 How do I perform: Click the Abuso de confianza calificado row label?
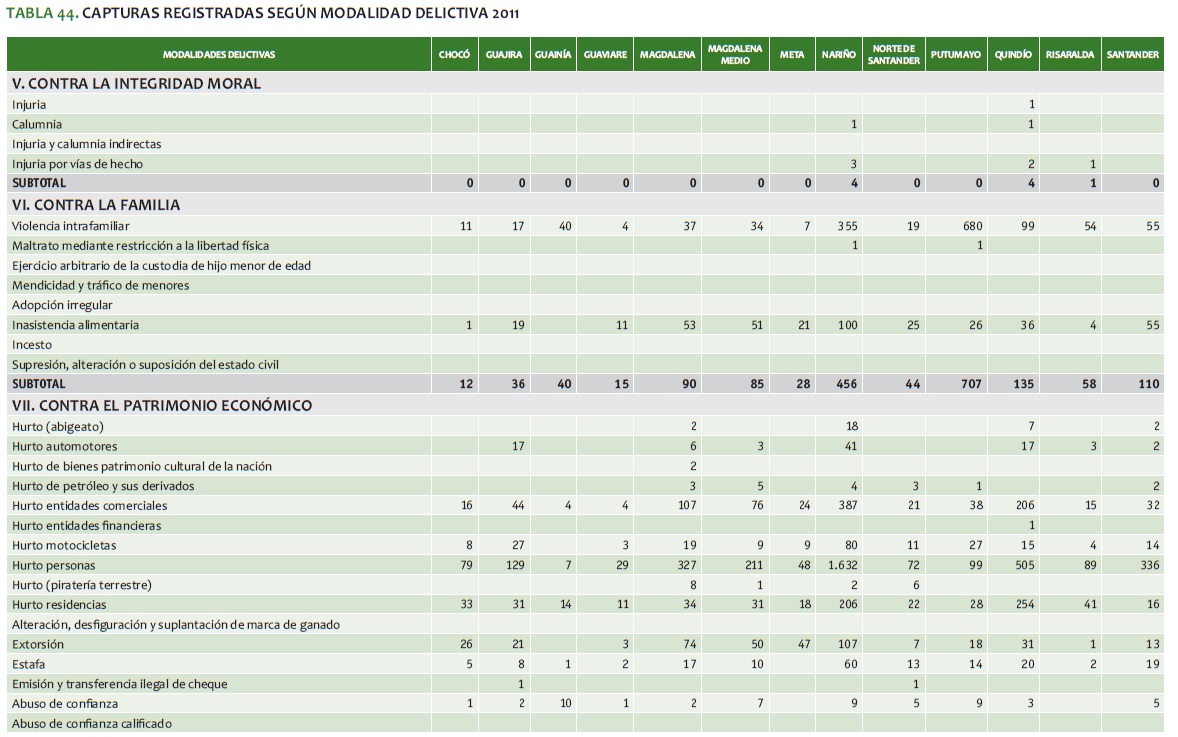tap(92, 723)
